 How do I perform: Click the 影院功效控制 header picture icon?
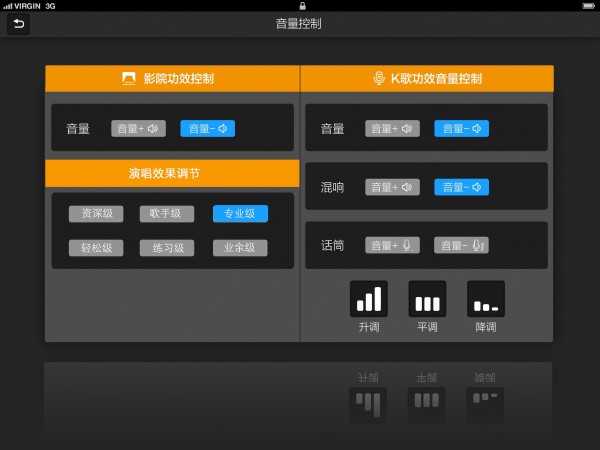tap(128, 78)
